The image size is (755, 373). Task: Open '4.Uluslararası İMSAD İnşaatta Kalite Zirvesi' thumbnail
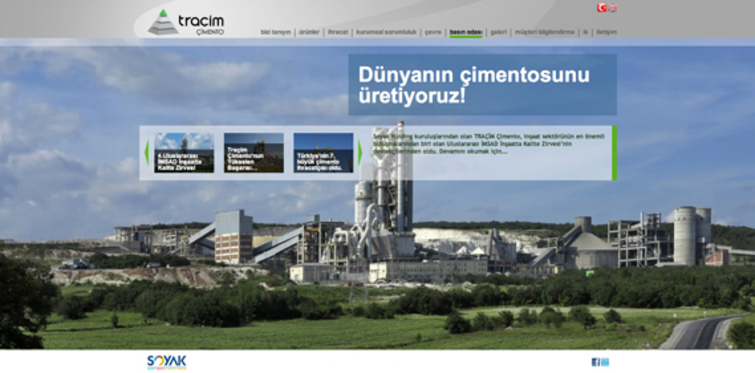[x=184, y=153]
